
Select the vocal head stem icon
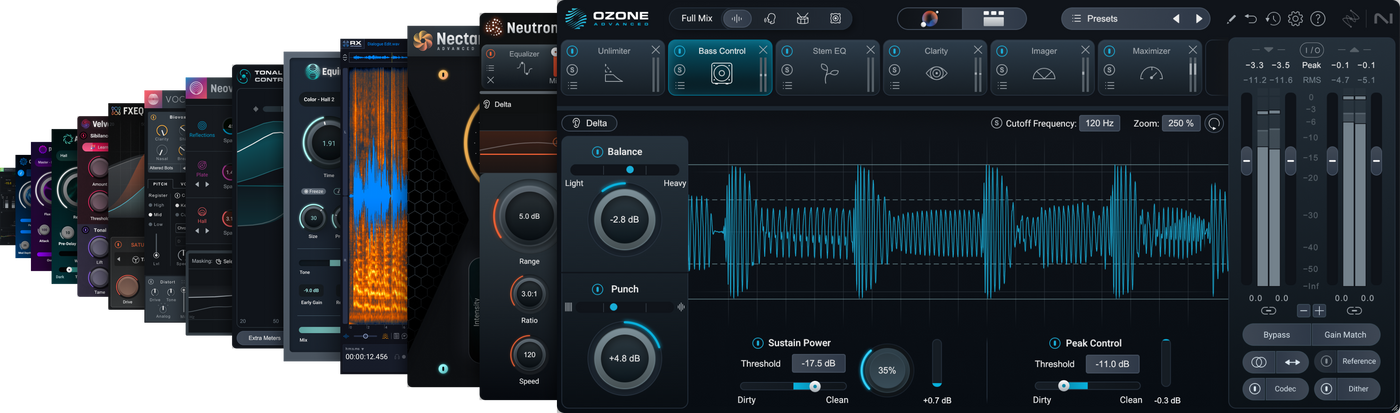[x=770, y=18]
